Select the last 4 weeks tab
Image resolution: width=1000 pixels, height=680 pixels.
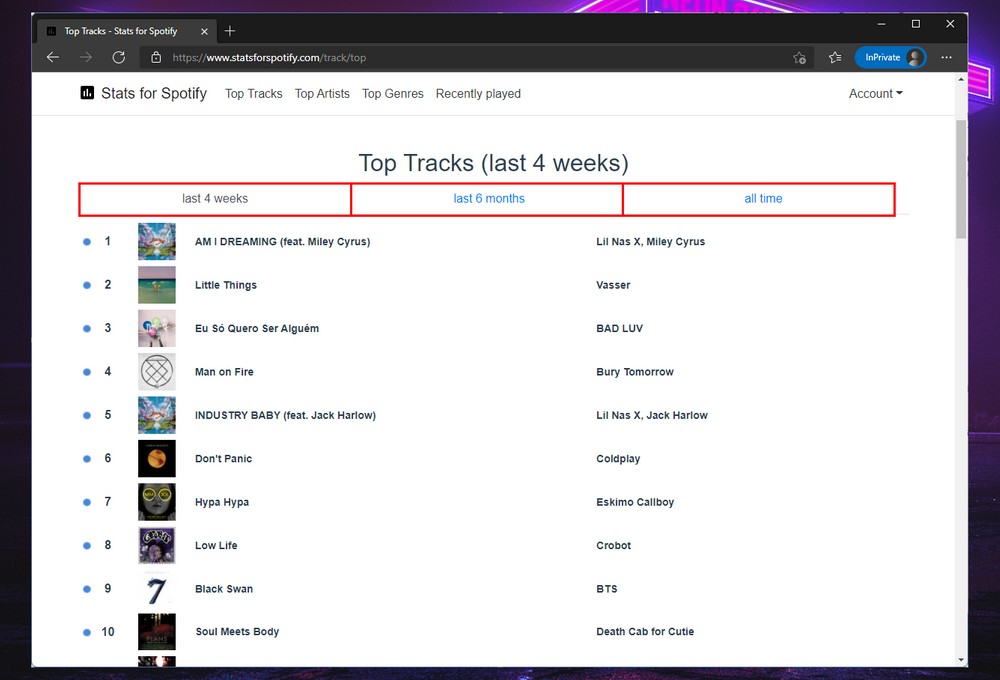(215, 199)
